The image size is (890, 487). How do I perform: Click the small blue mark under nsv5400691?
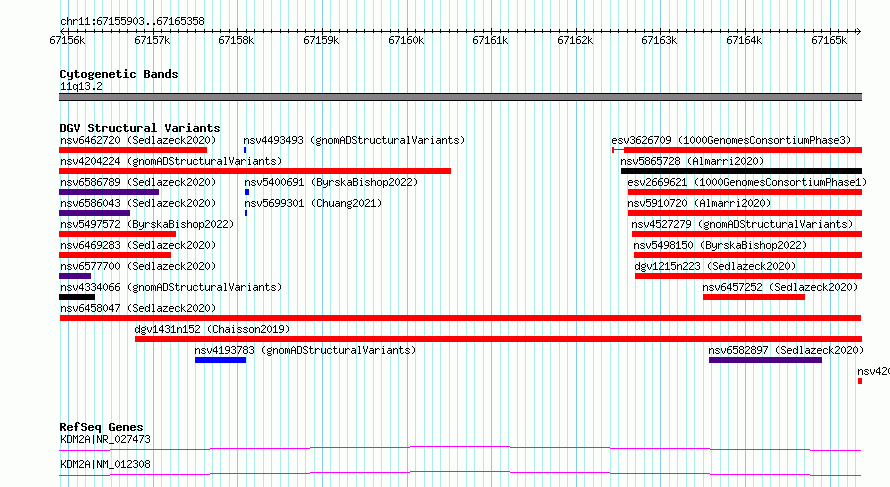pyautogui.click(x=247, y=192)
